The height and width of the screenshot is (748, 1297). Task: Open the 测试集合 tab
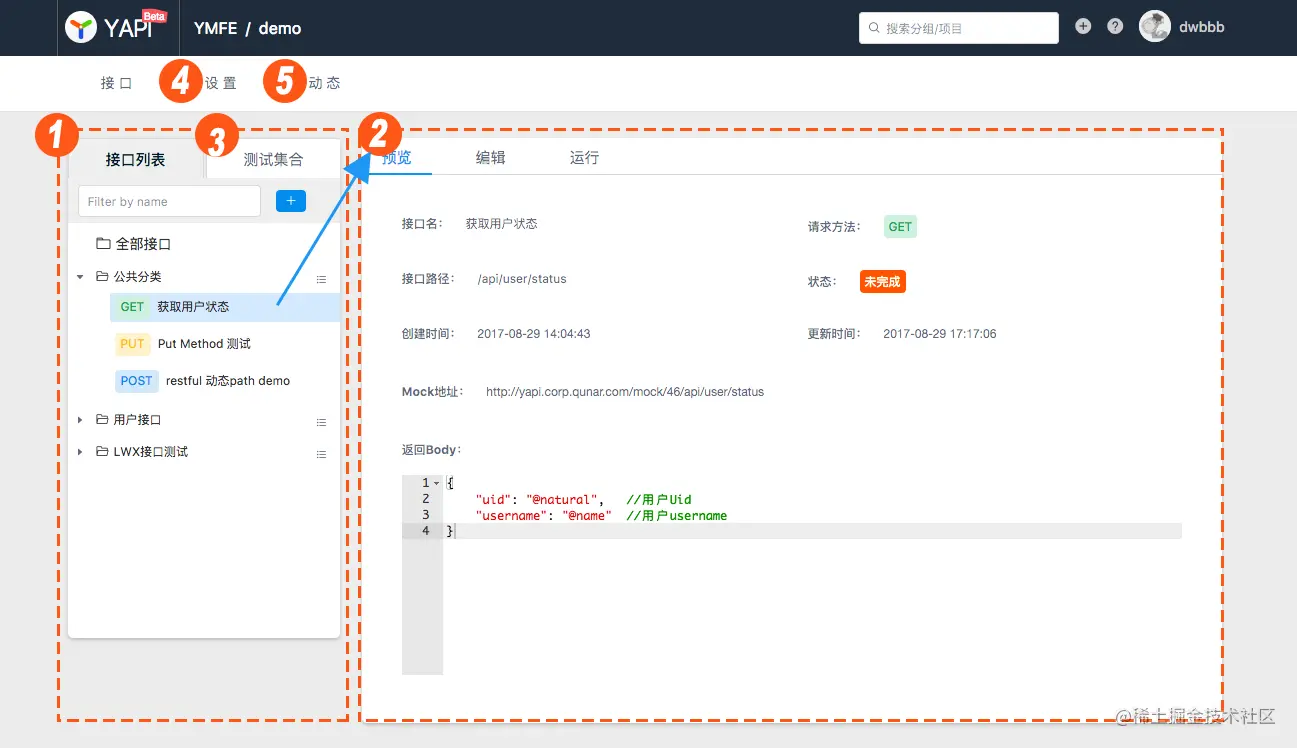pyautogui.click(x=271, y=158)
